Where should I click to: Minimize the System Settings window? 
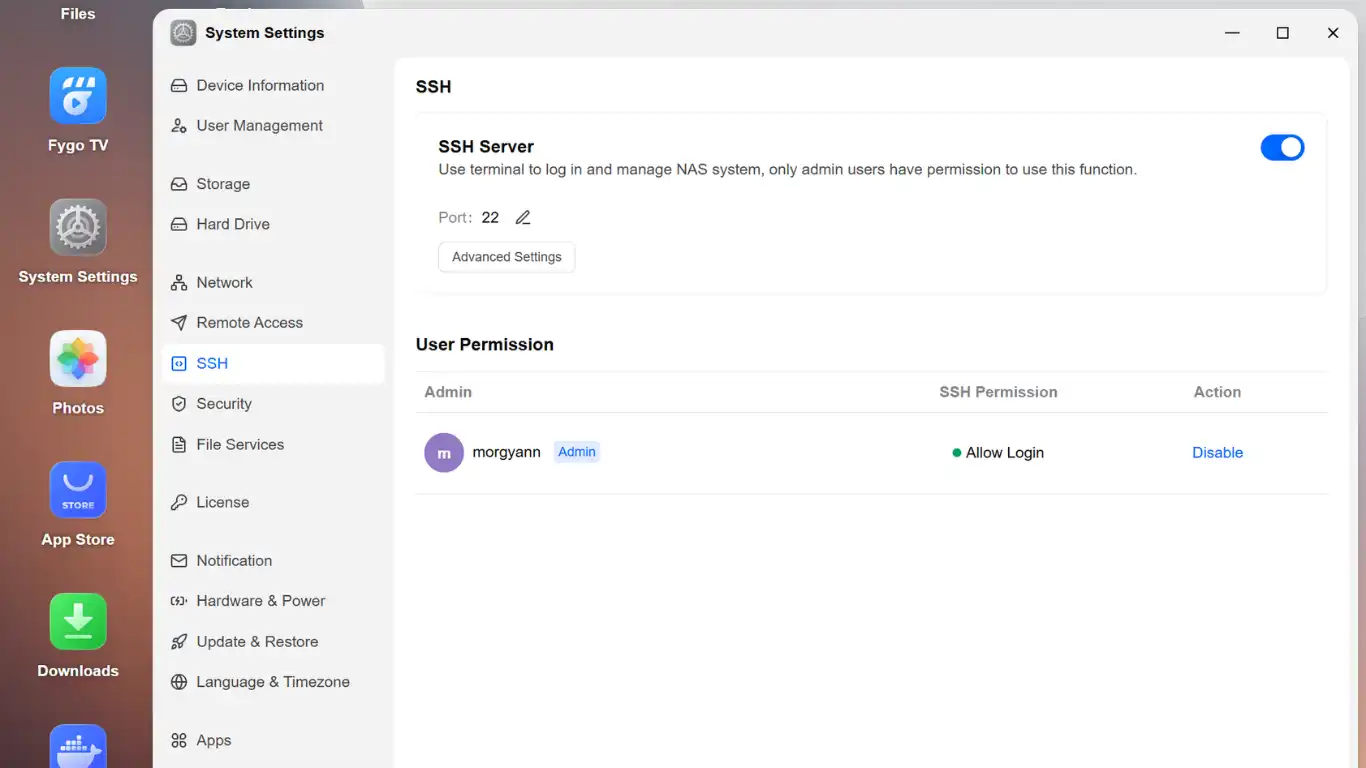click(1232, 33)
